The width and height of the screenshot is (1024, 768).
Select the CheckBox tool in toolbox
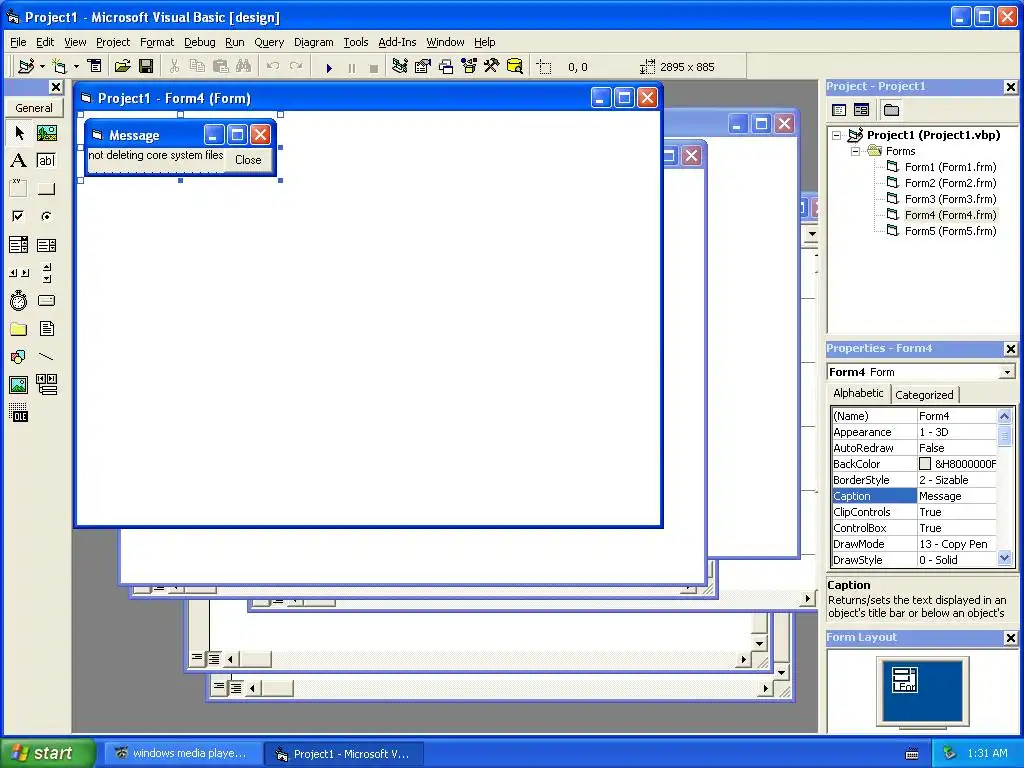coord(19,216)
